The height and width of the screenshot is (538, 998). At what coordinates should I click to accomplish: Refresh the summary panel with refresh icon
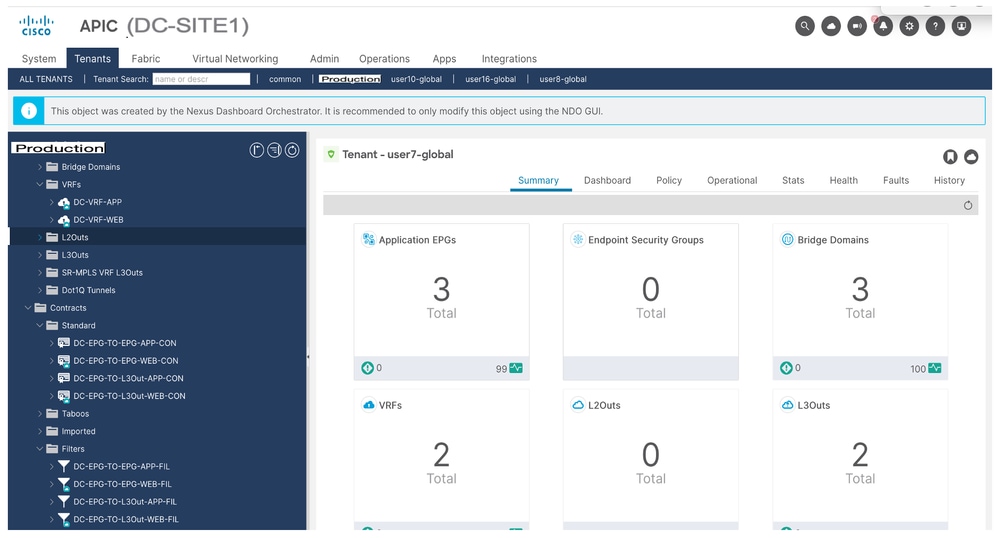968,205
